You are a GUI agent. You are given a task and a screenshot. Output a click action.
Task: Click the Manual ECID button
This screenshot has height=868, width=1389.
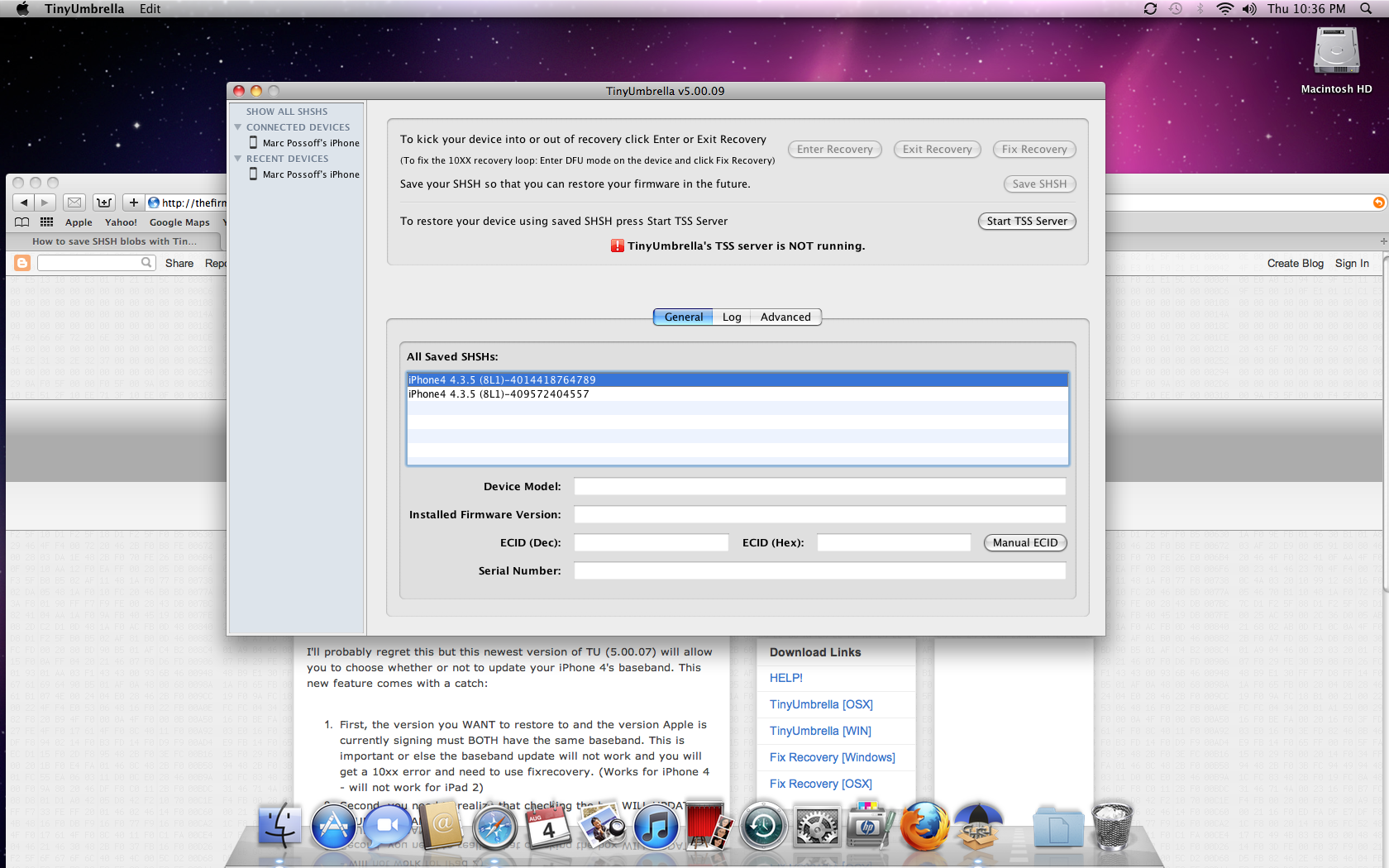click(1025, 543)
